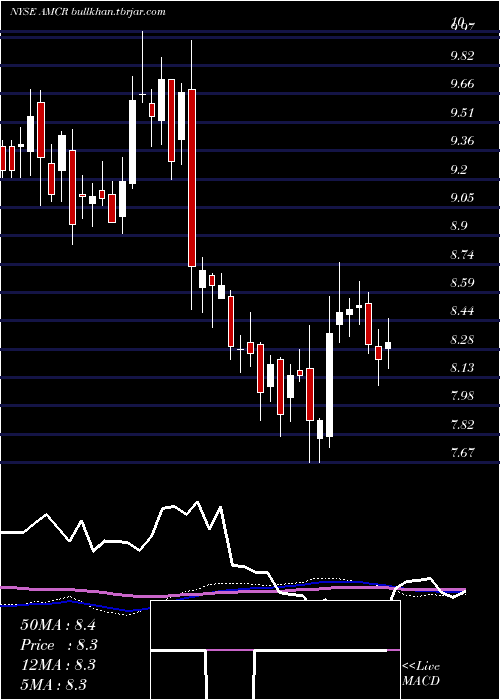Image resolution: width=500 pixels, height=700 pixels.
Task: Select the 8.28 price axis label
Action: tap(463, 340)
